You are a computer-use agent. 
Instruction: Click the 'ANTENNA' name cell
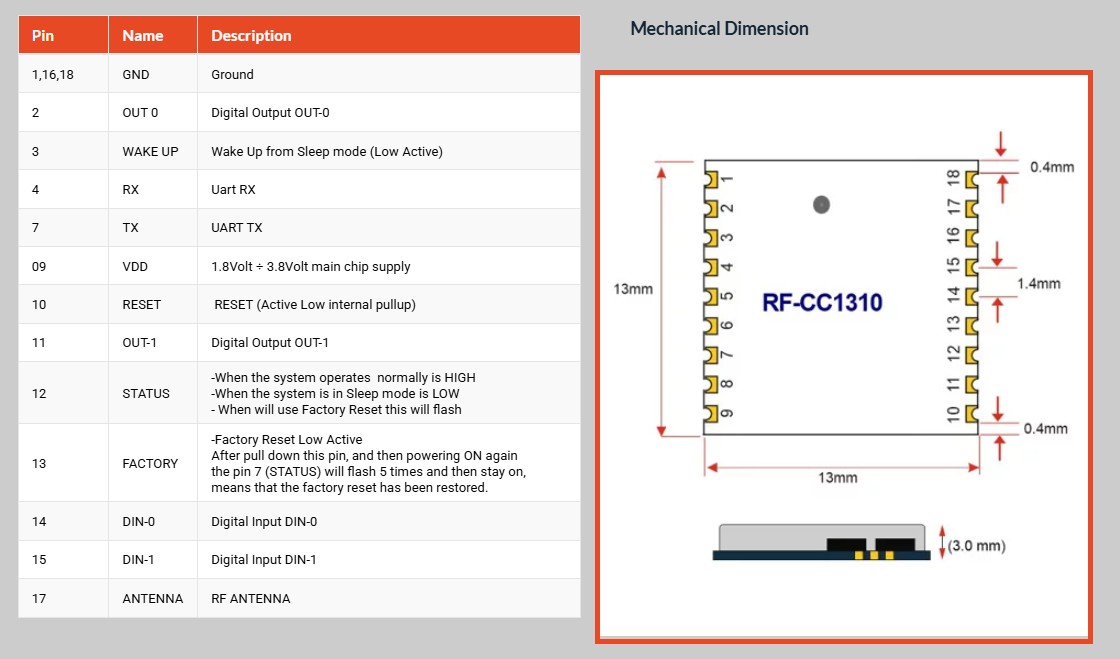click(153, 598)
